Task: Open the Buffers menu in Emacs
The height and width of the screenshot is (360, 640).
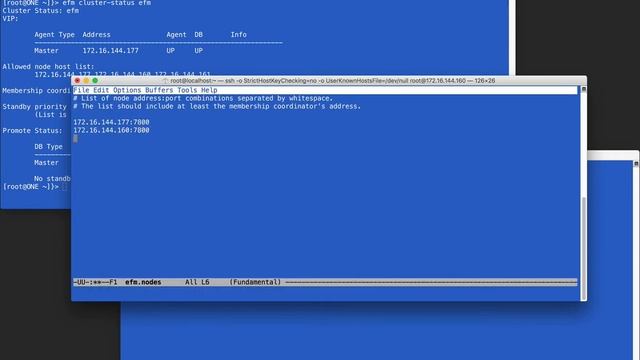Action: click(x=159, y=90)
